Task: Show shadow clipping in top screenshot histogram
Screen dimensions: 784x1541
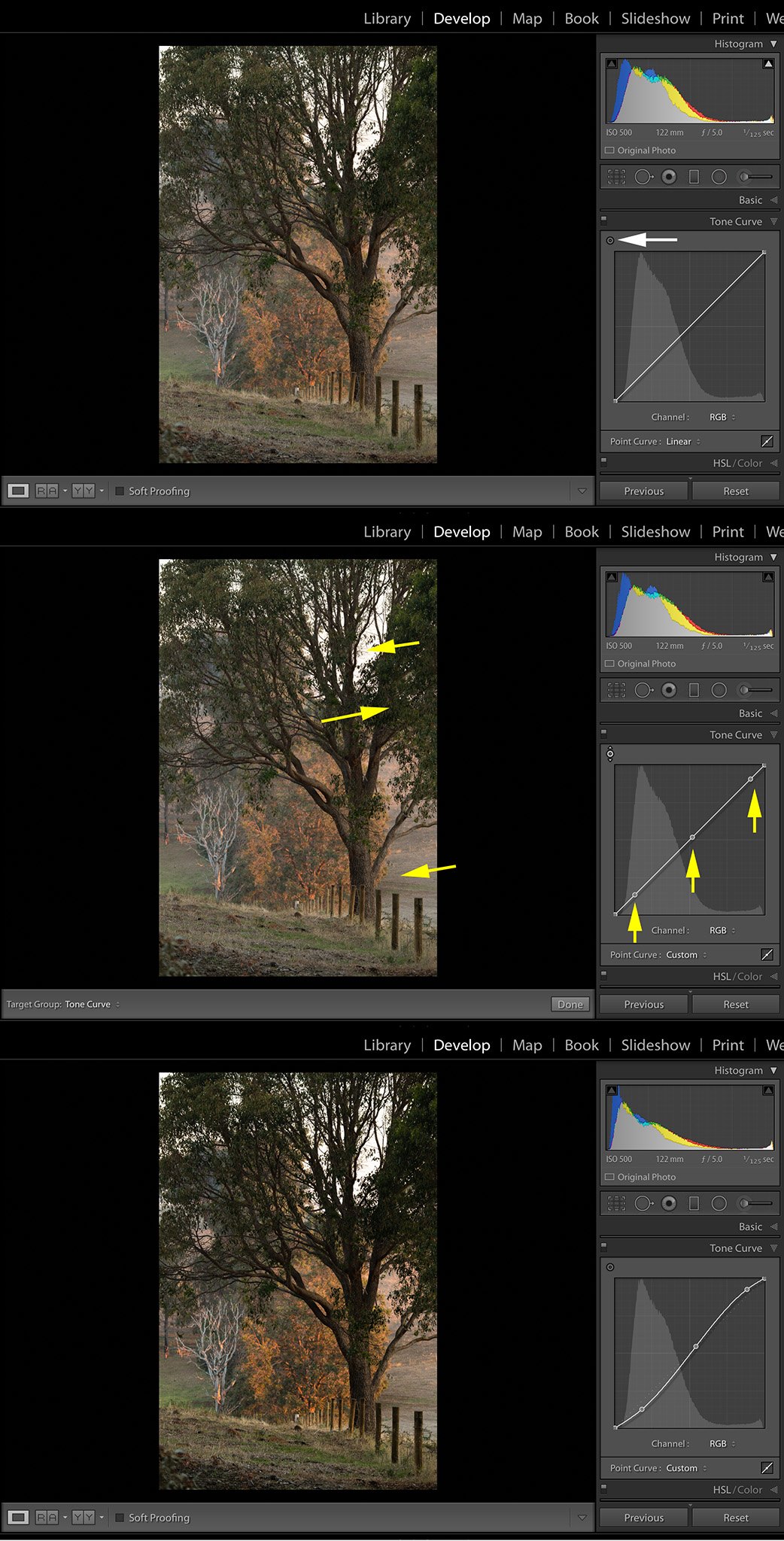Action: pyautogui.click(x=612, y=64)
